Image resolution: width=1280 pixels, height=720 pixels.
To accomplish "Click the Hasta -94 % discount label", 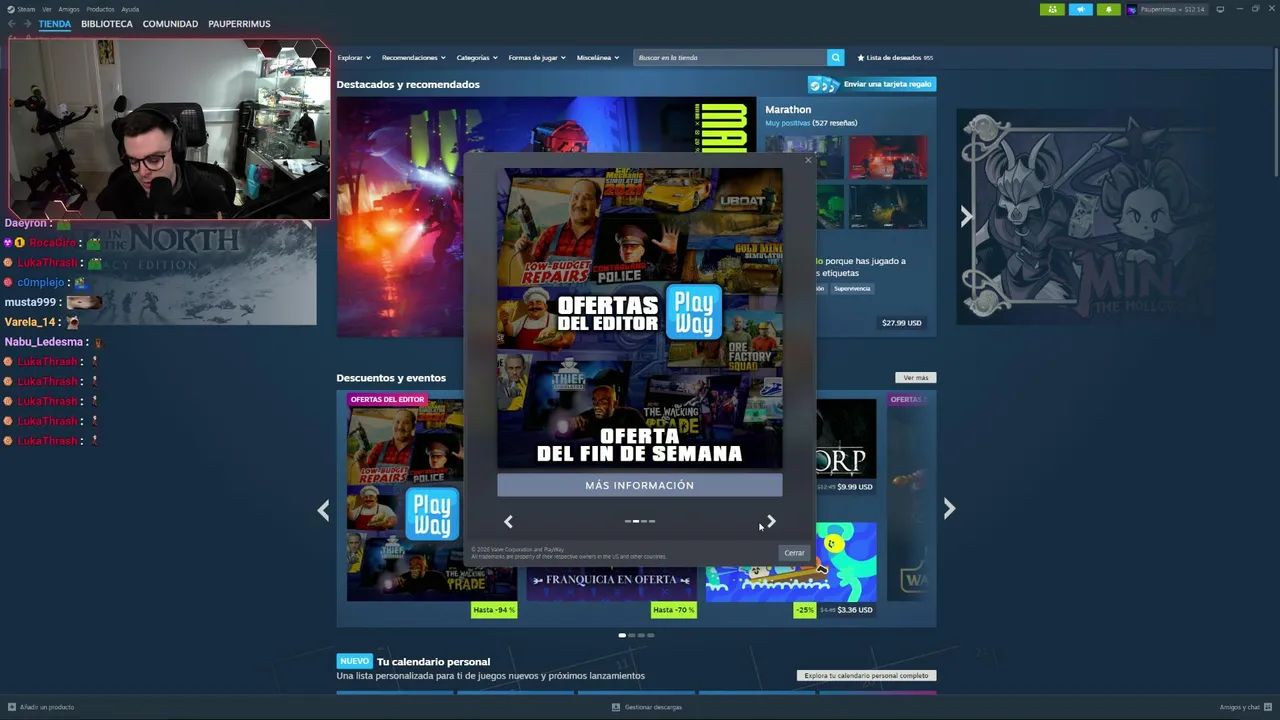I will pos(494,610).
